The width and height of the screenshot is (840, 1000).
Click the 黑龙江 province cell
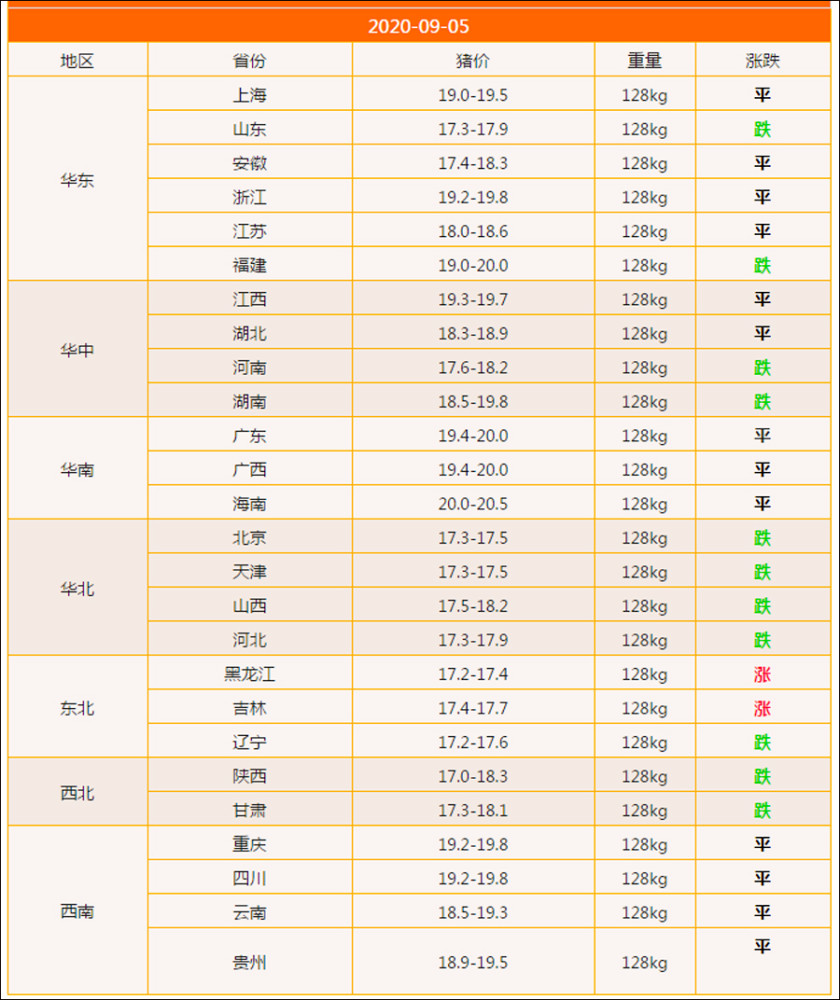point(249,674)
